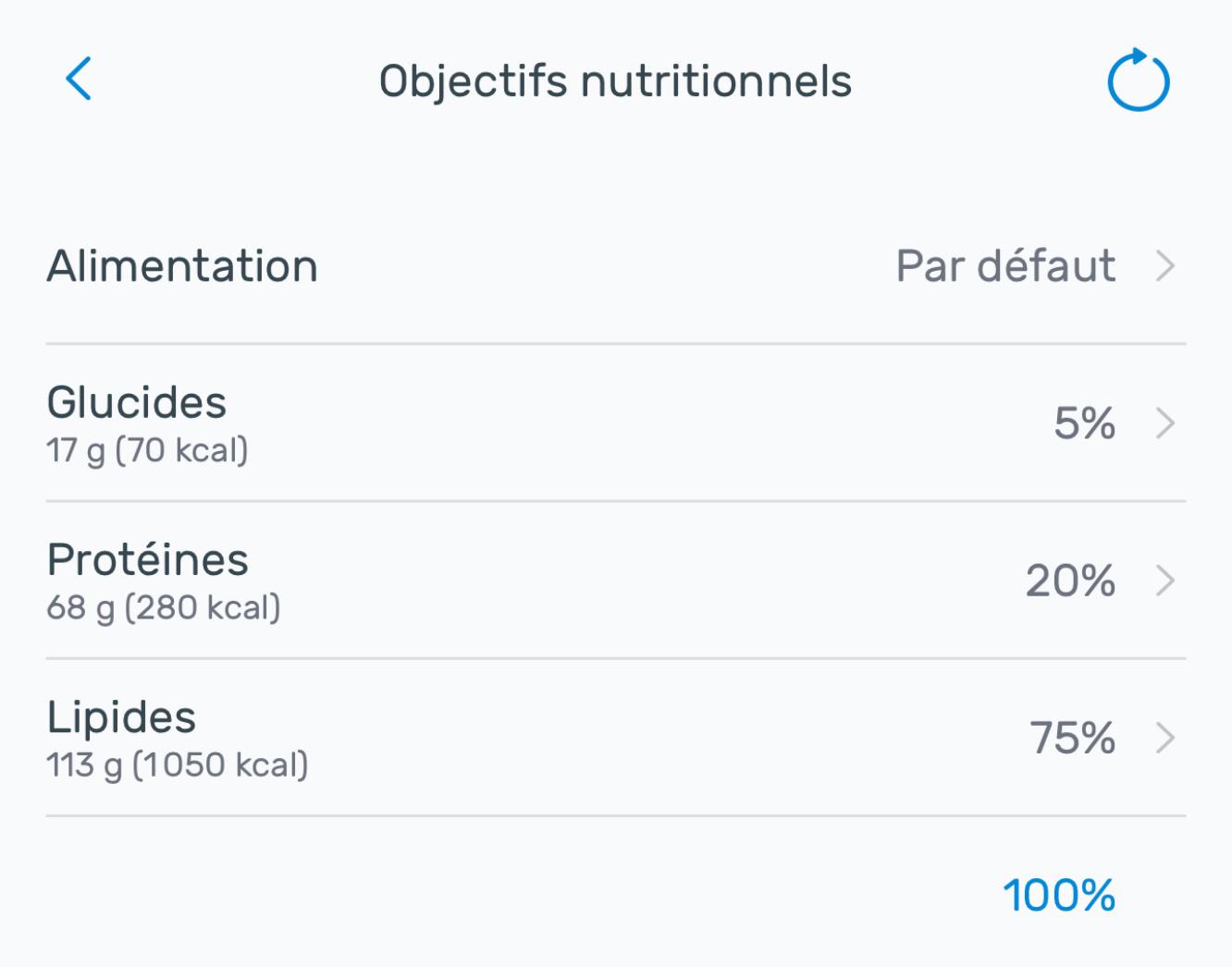Image resolution: width=1232 pixels, height=967 pixels.
Task: Choose the Par défaut diet value
Action: pos(1005,266)
